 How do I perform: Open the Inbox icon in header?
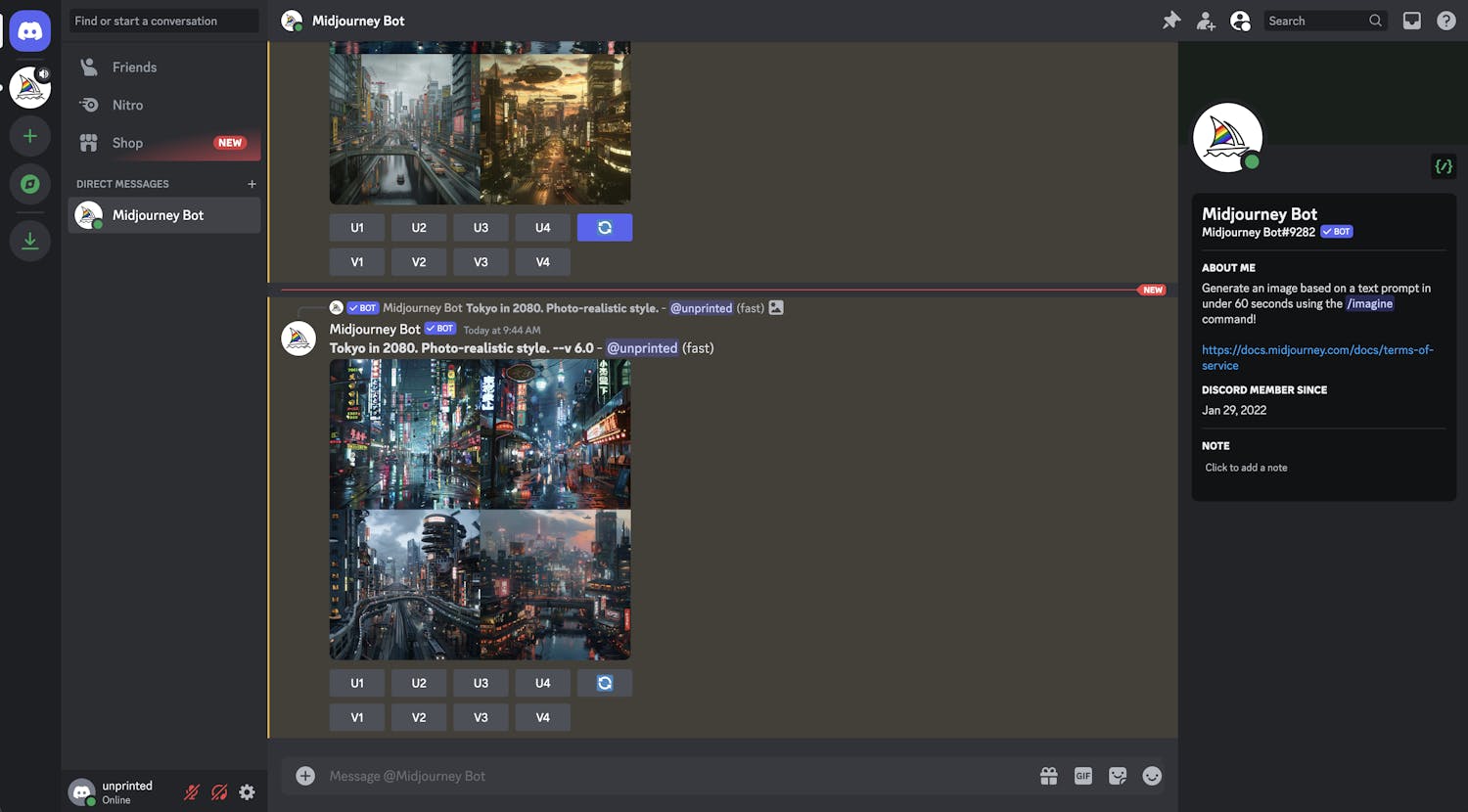[1411, 21]
